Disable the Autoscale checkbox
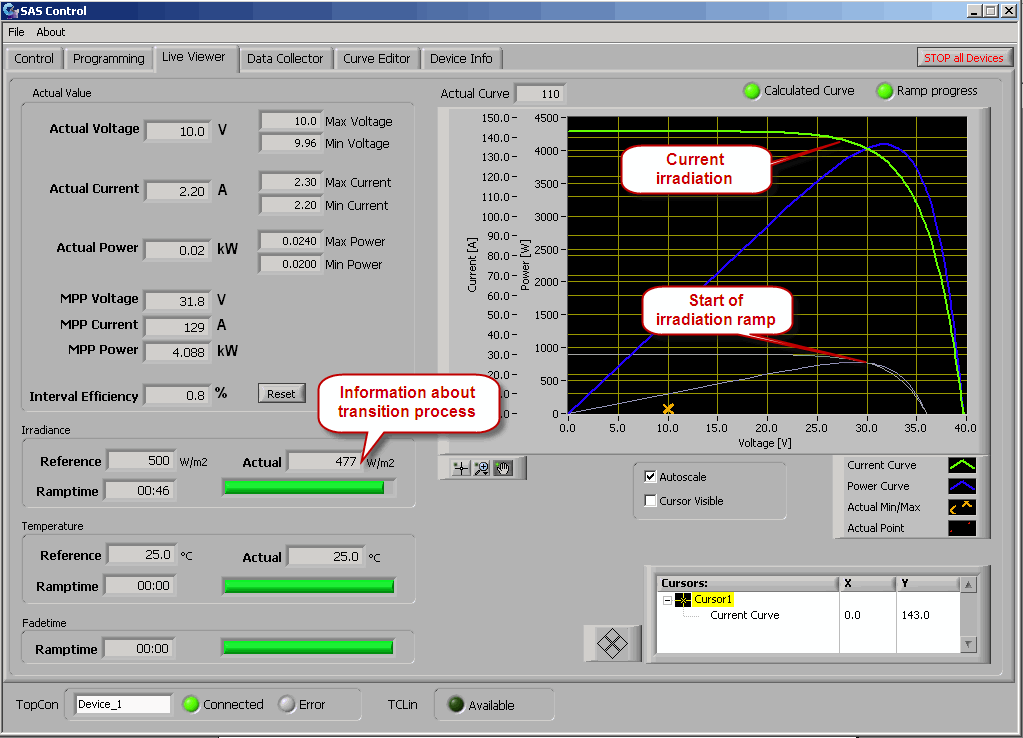Viewport: 1023px width, 738px height. click(651, 477)
